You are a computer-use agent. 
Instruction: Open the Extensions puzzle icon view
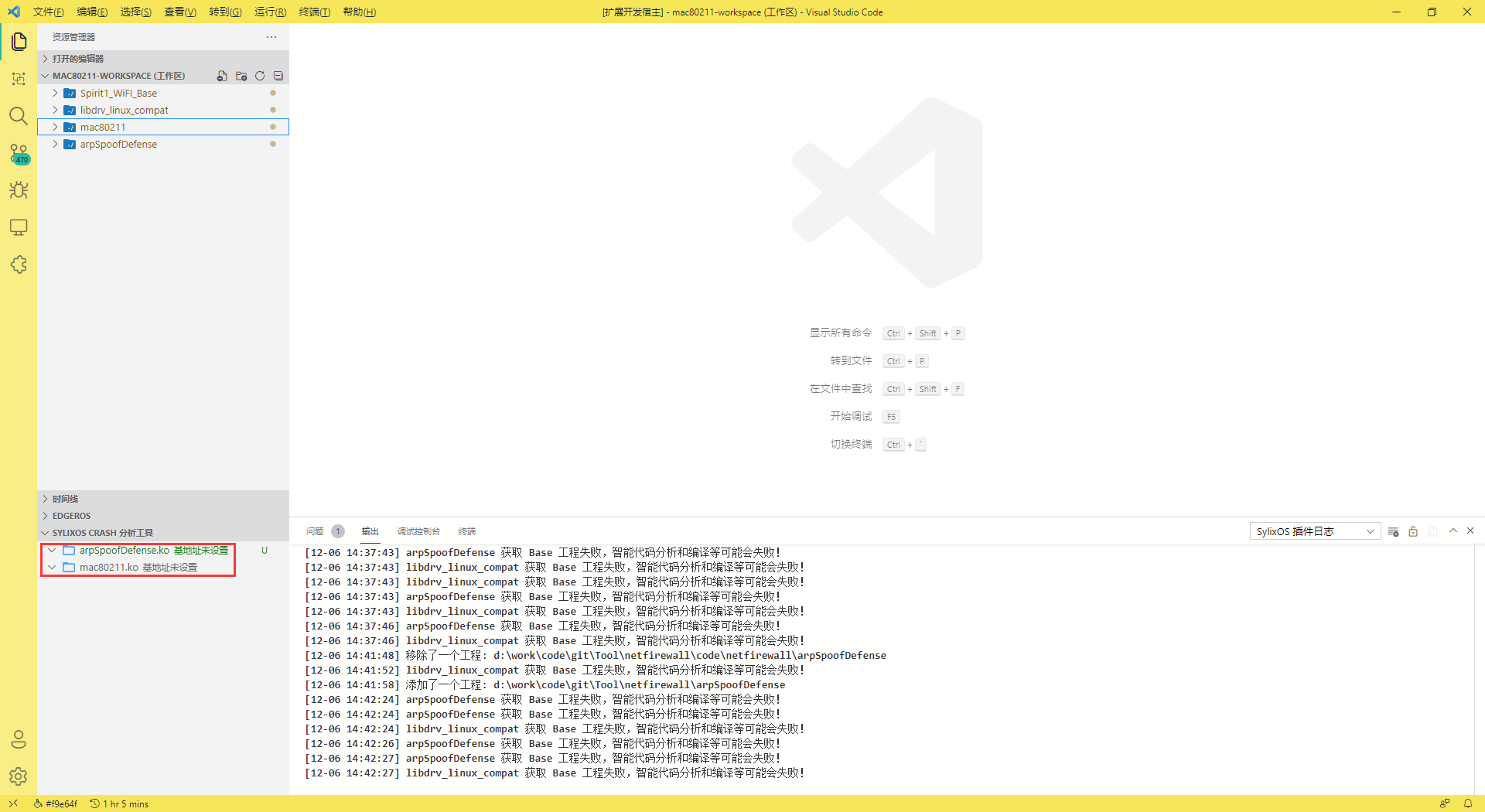click(x=19, y=264)
